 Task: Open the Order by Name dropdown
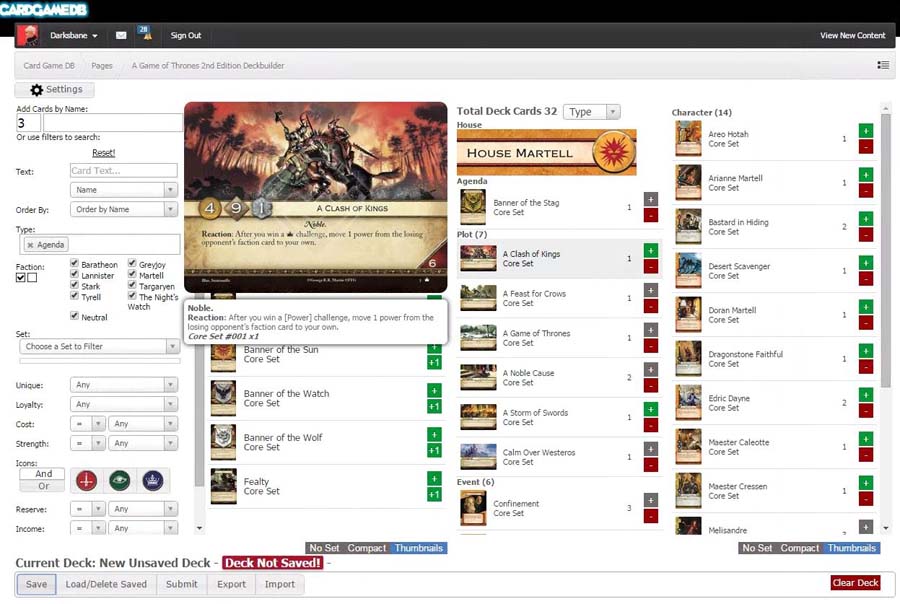pyautogui.click(x=123, y=210)
